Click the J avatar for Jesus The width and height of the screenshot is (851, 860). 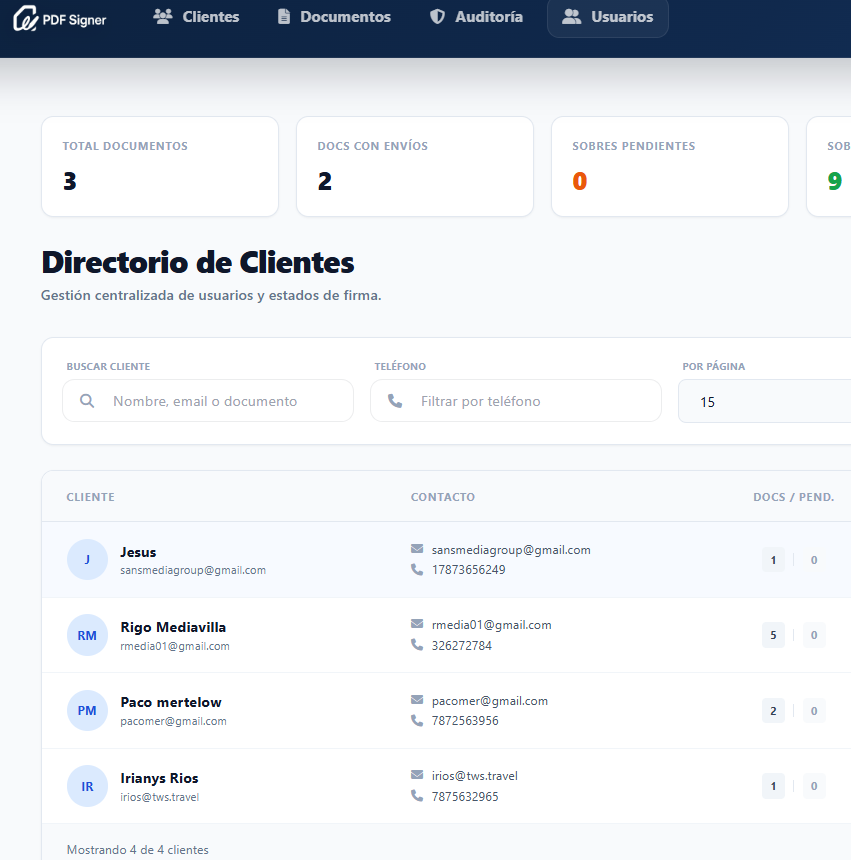87,559
